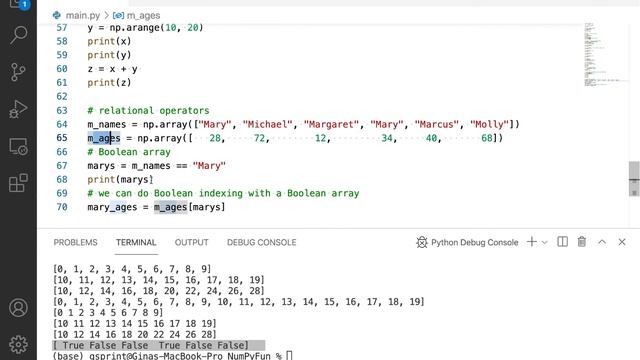Click mary_ages variable on line 70
Viewport: 640px width, 360px height.
point(112,207)
